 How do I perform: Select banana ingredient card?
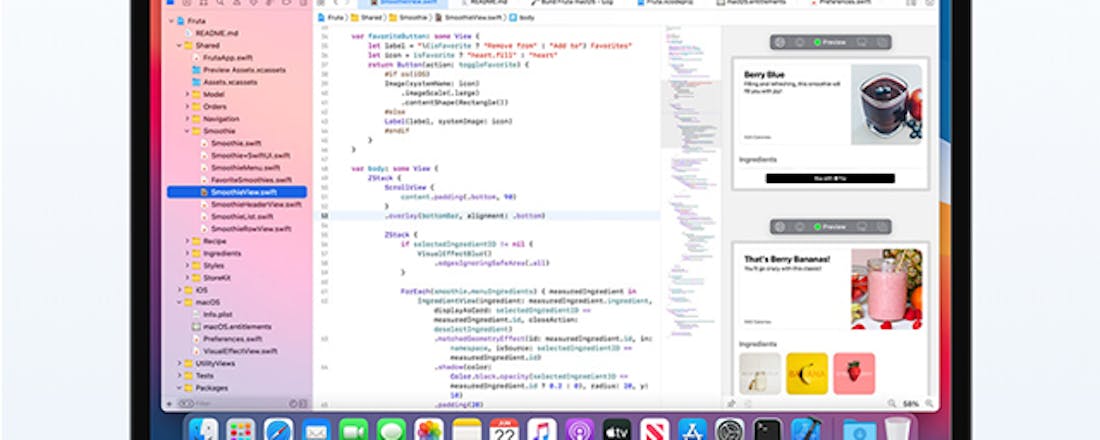tap(807, 373)
